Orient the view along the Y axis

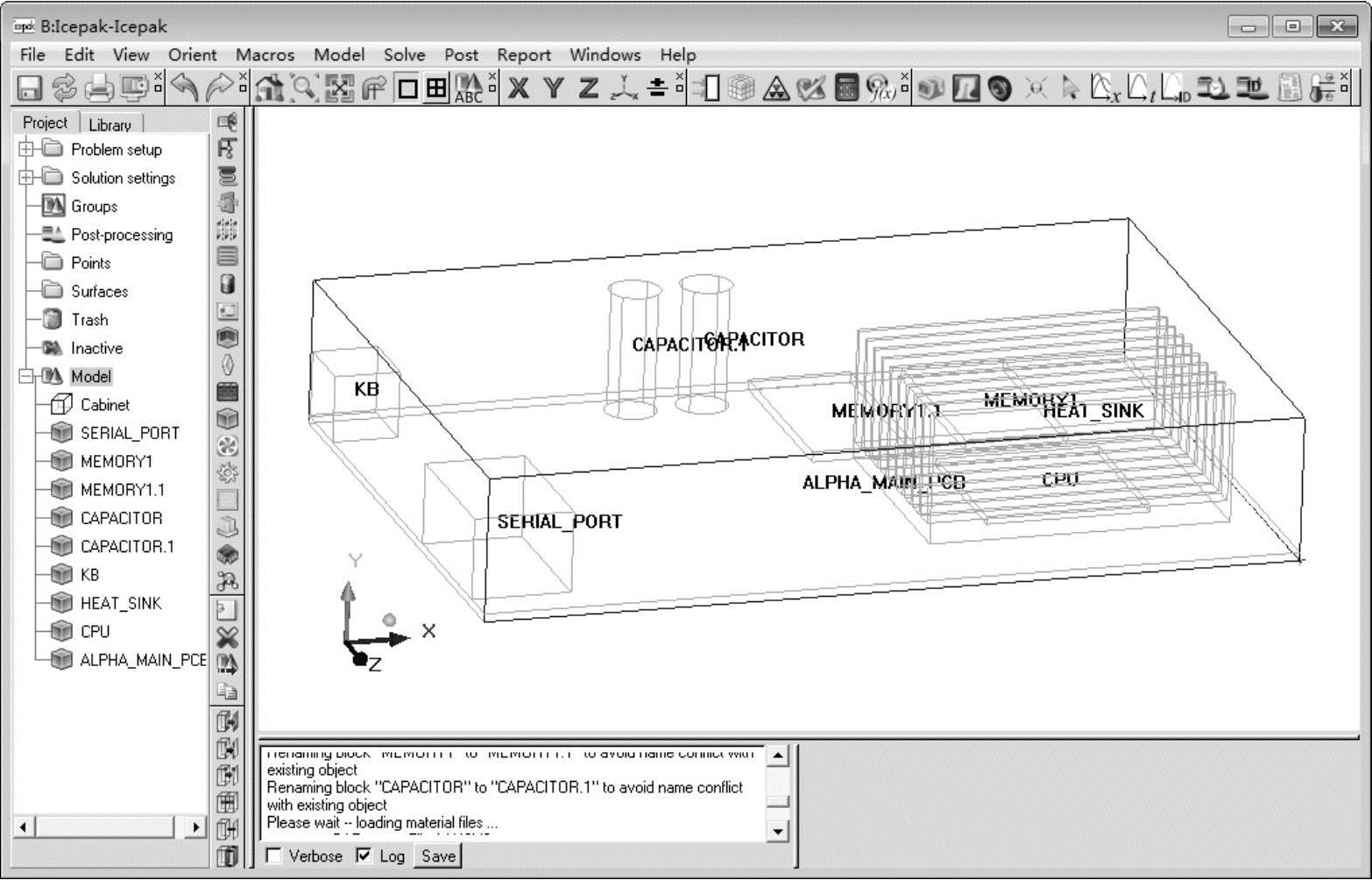click(x=553, y=88)
